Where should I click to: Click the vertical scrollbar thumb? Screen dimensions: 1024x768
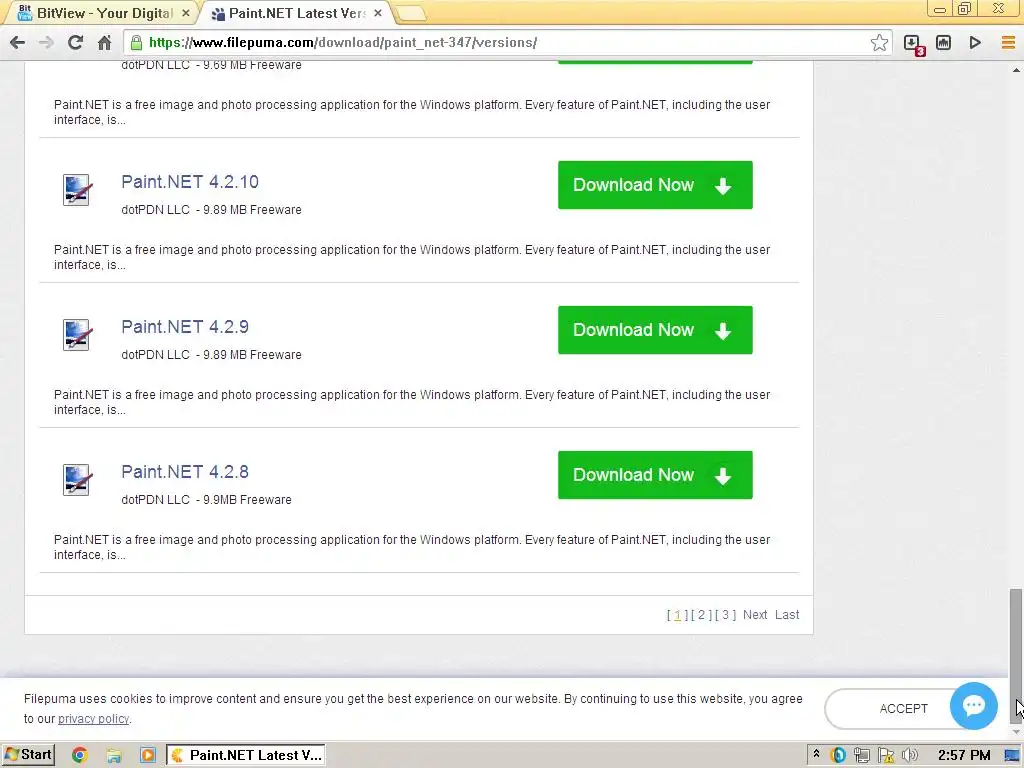pos(1015,655)
